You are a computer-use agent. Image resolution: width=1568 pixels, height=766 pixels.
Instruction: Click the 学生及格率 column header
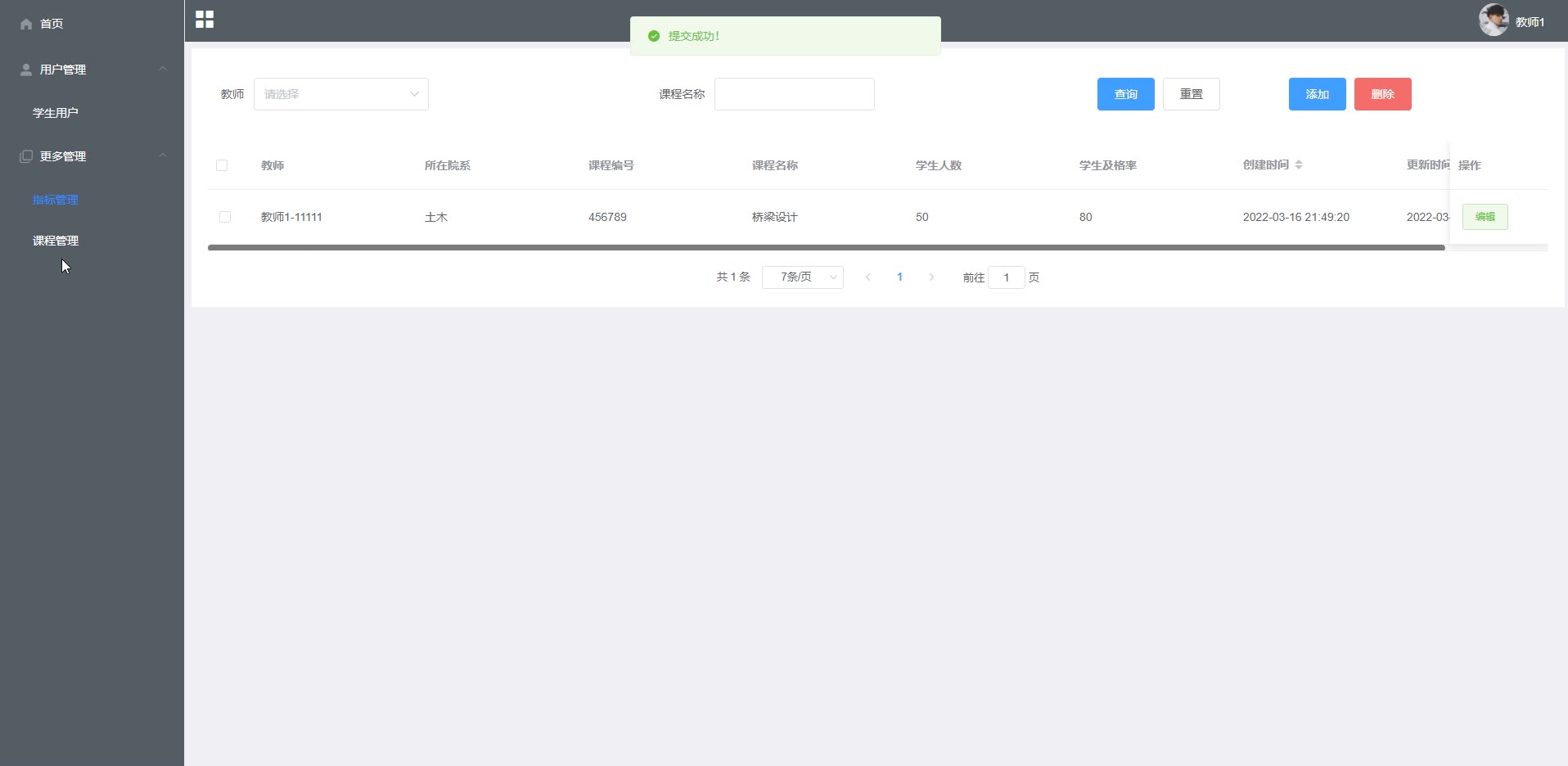click(x=1108, y=165)
